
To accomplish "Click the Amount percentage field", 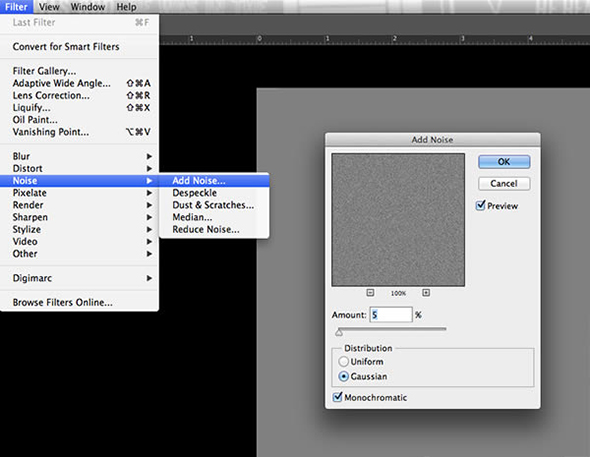I will [x=391, y=315].
